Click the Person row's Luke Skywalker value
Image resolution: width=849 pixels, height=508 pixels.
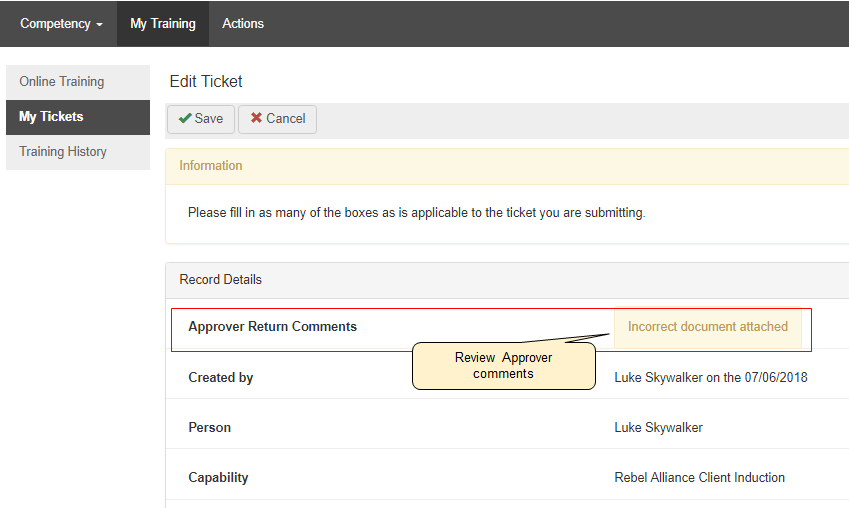(x=658, y=428)
